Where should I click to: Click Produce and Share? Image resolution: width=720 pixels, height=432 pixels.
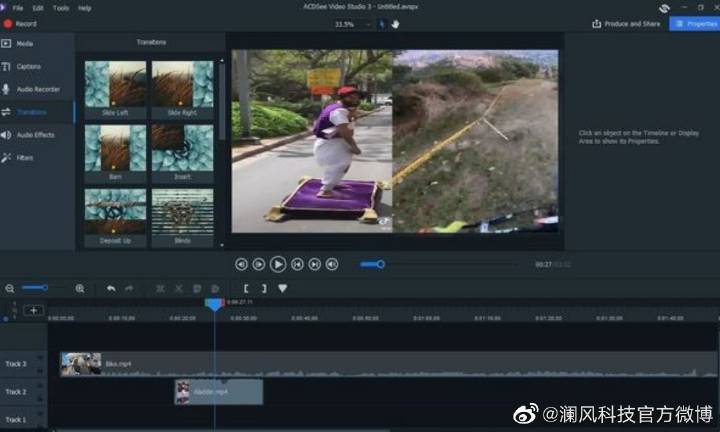[626, 23]
